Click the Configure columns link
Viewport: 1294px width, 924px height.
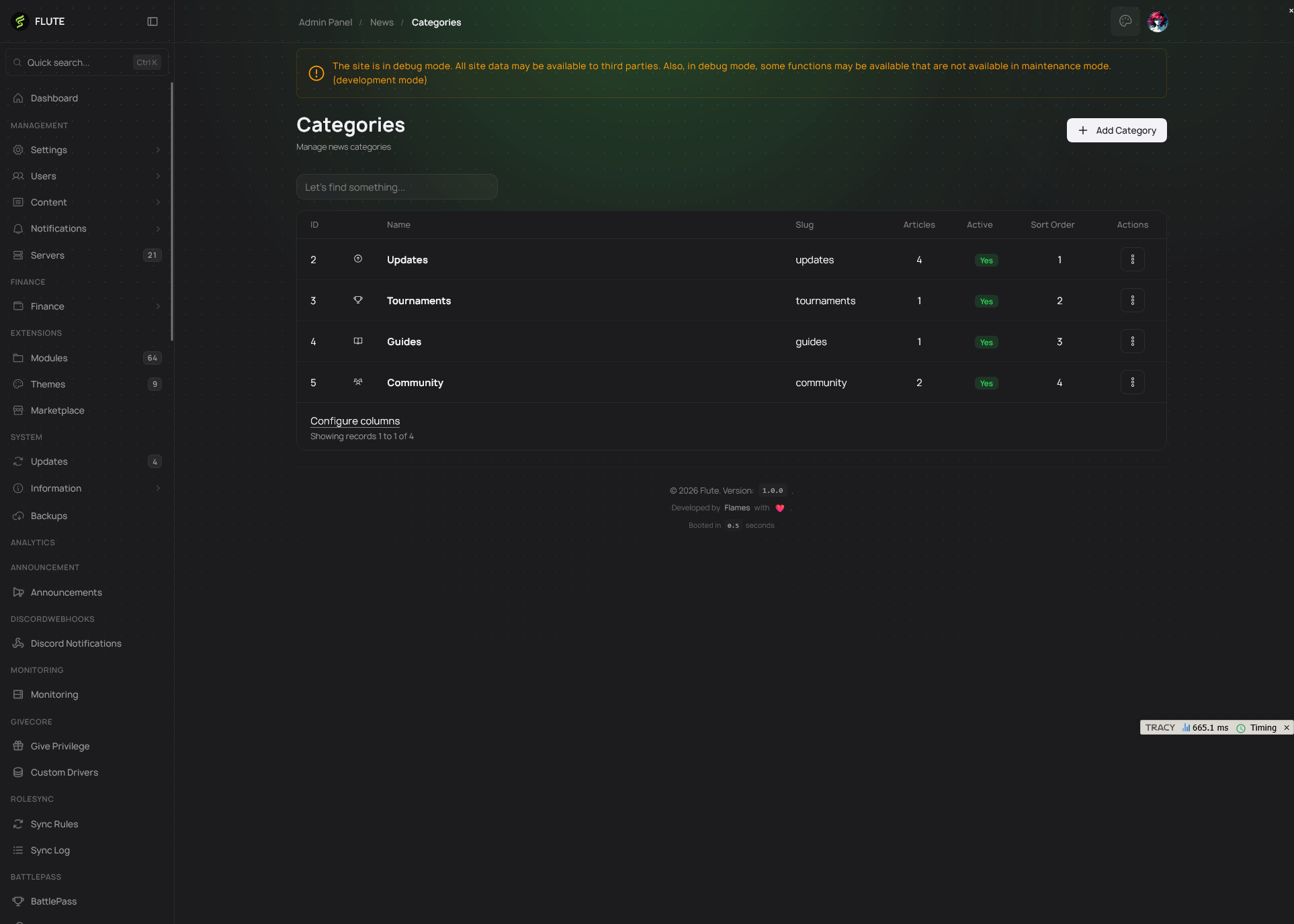(x=355, y=421)
